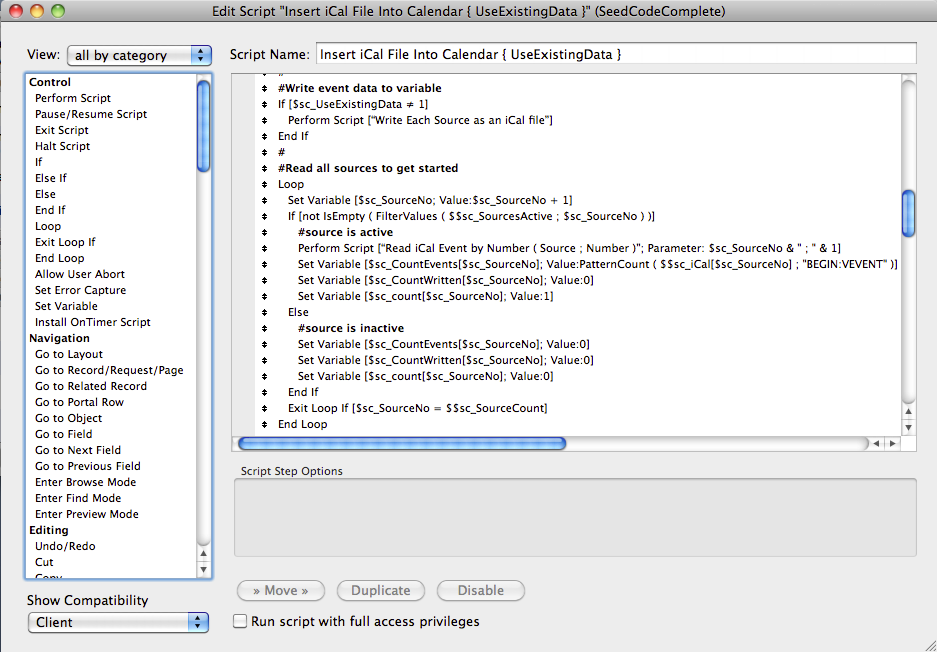Open the Show Compatibility Client dropdown
Viewport: 937px width, 652px height.
click(x=118, y=622)
